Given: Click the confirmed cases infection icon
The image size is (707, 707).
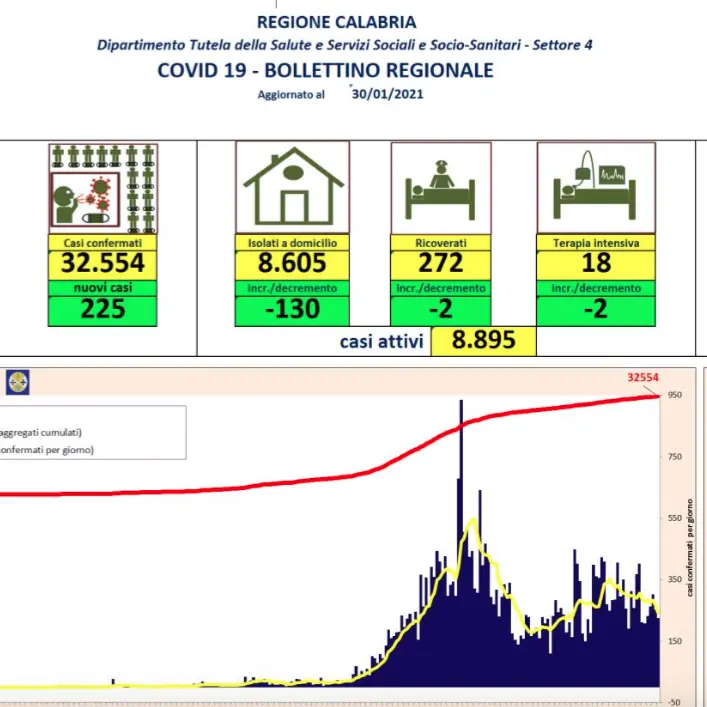Looking at the screenshot, I should (x=103, y=188).
